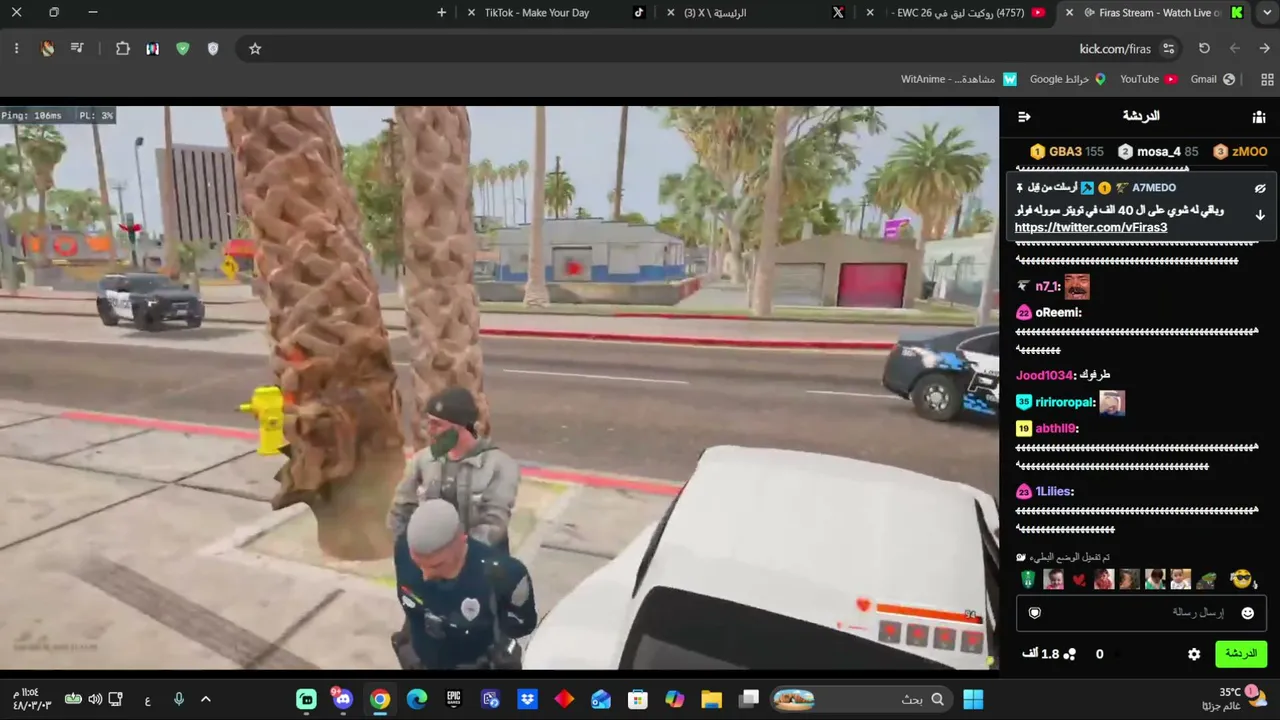Open File Explorer from the taskbar
1280x720 pixels.
pos(711,699)
